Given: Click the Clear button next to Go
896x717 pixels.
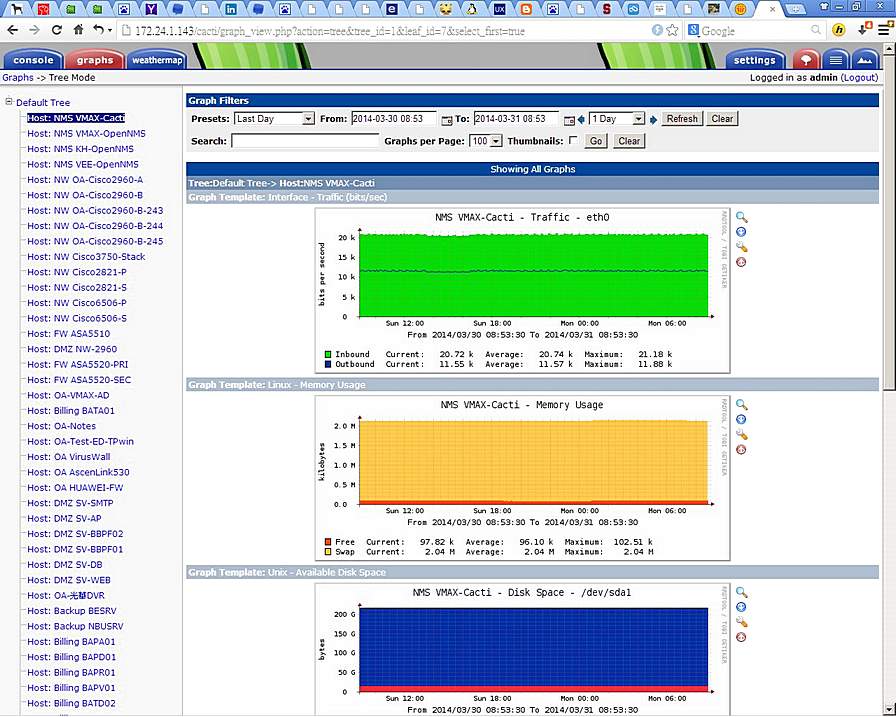Looking at the screenshot, I should (x=629, y=141).
